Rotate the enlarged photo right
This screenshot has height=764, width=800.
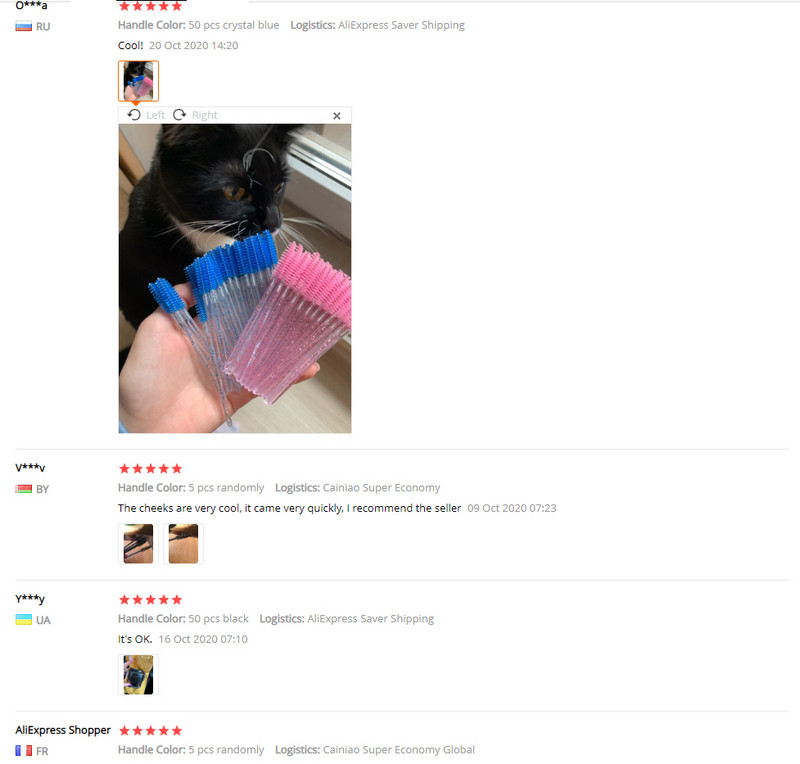[179, 115]
